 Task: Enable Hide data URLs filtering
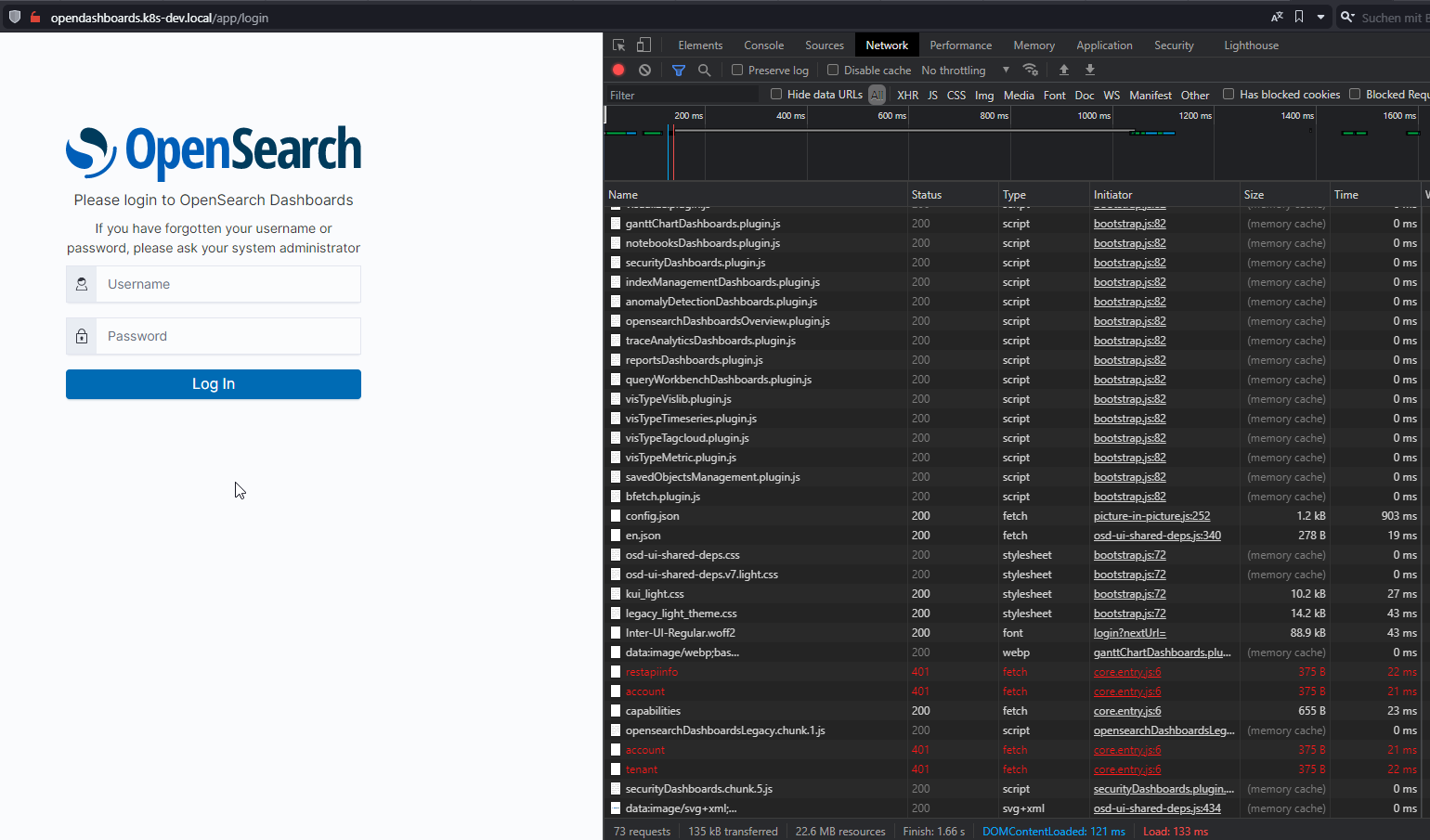coord(776,94)
